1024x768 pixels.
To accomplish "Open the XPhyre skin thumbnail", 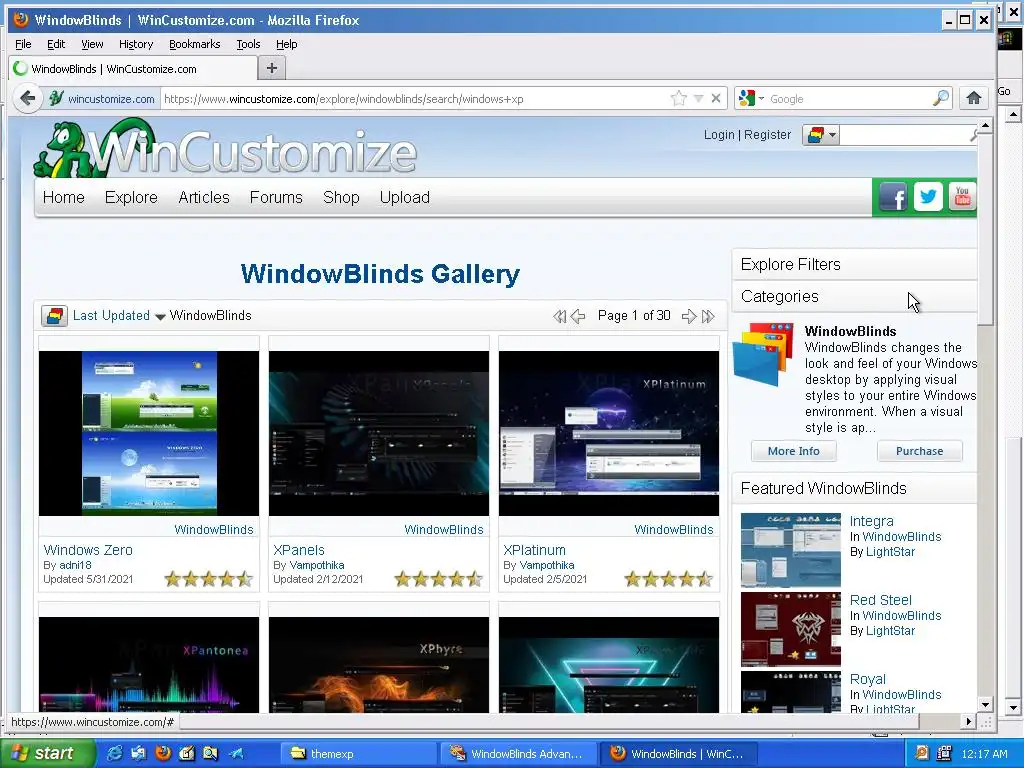I will click(379, 665).
